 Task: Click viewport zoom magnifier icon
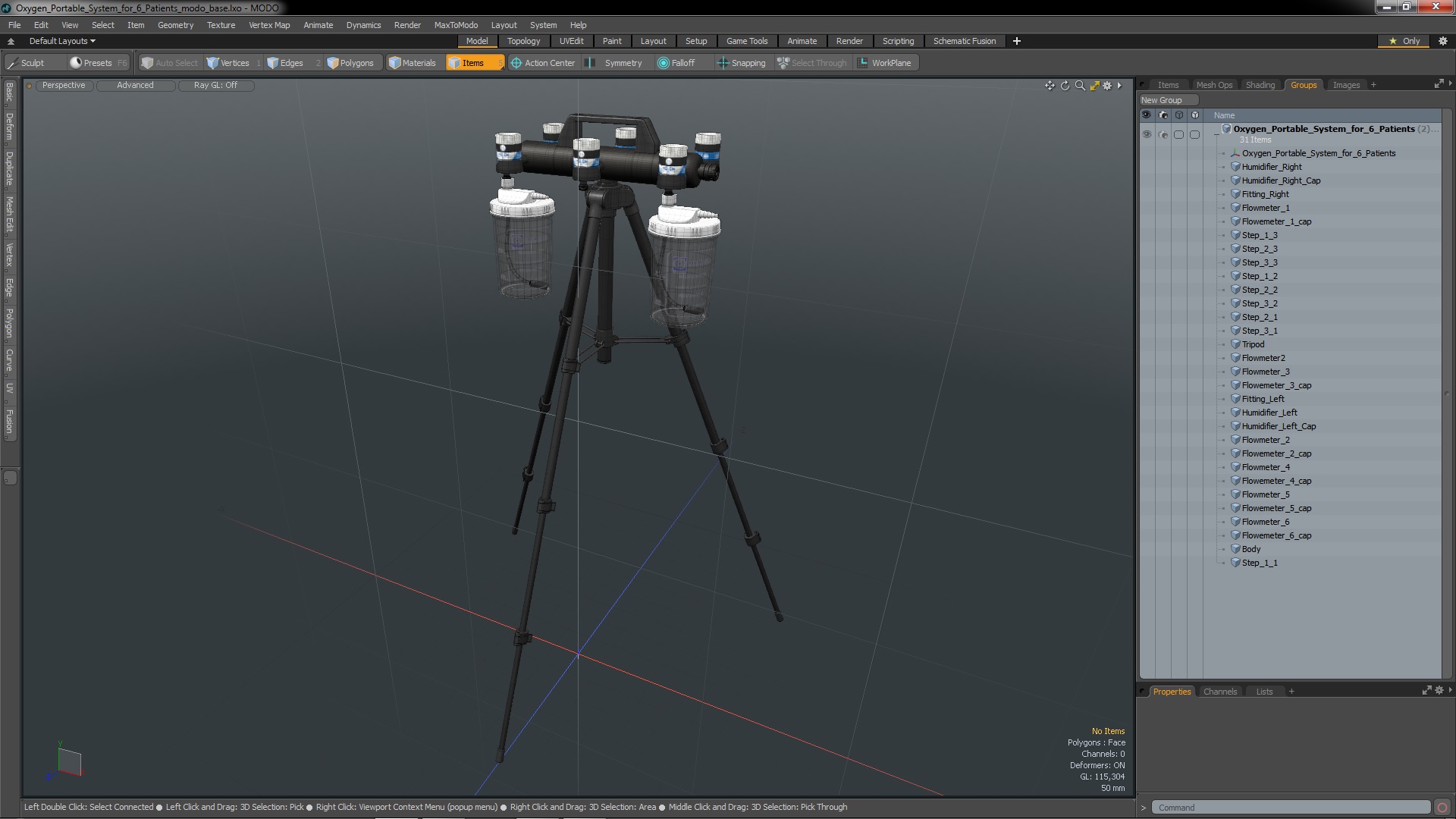[1080, 86]
